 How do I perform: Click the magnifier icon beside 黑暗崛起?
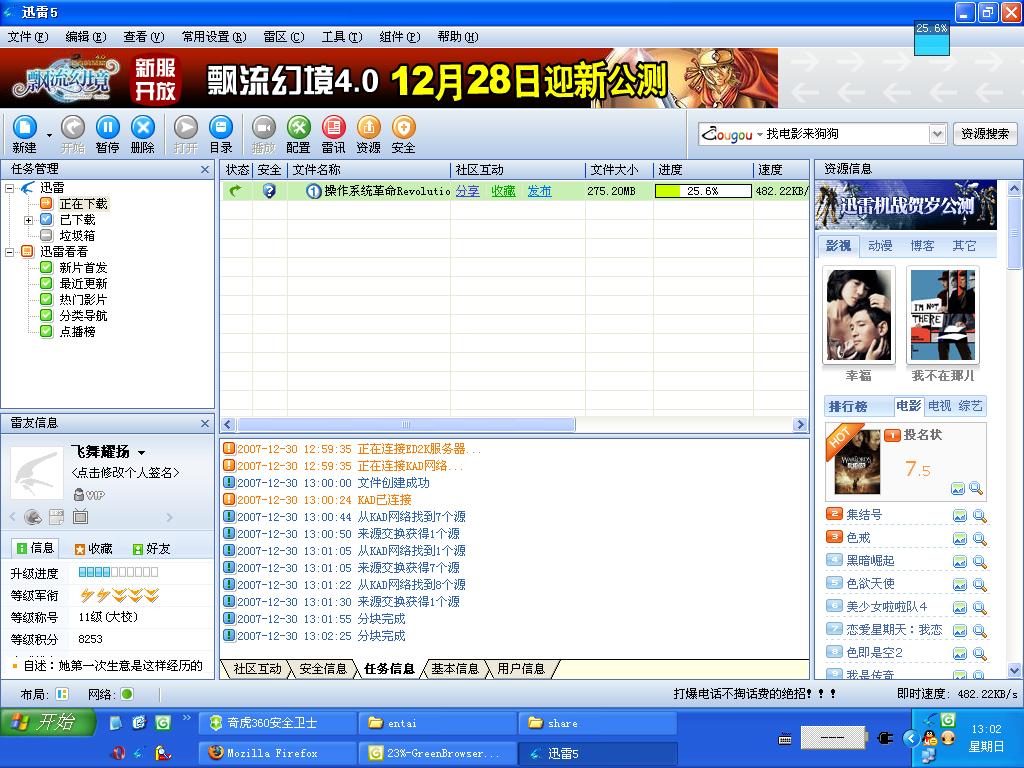pyautogui.click(x=980, y=561)
